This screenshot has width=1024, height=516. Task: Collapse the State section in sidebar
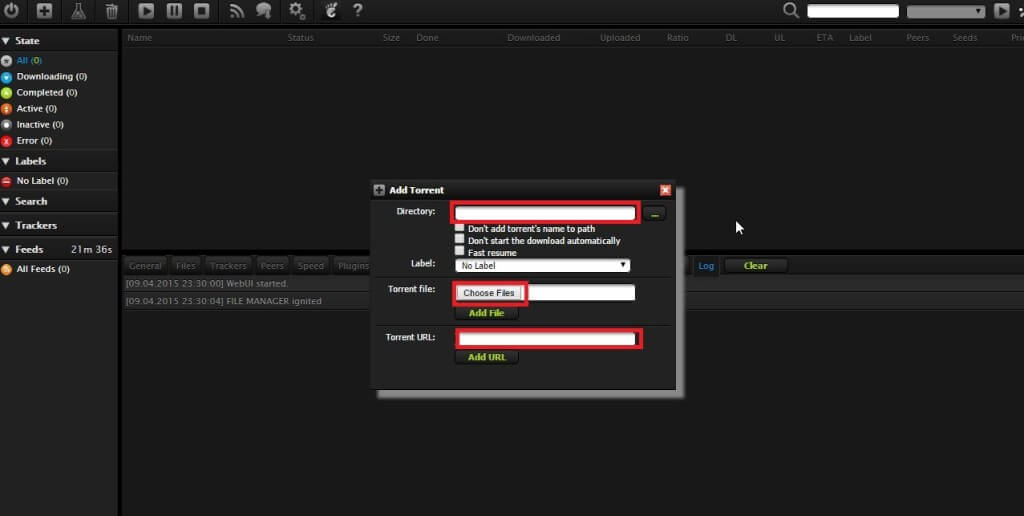(x=6, y=41)
